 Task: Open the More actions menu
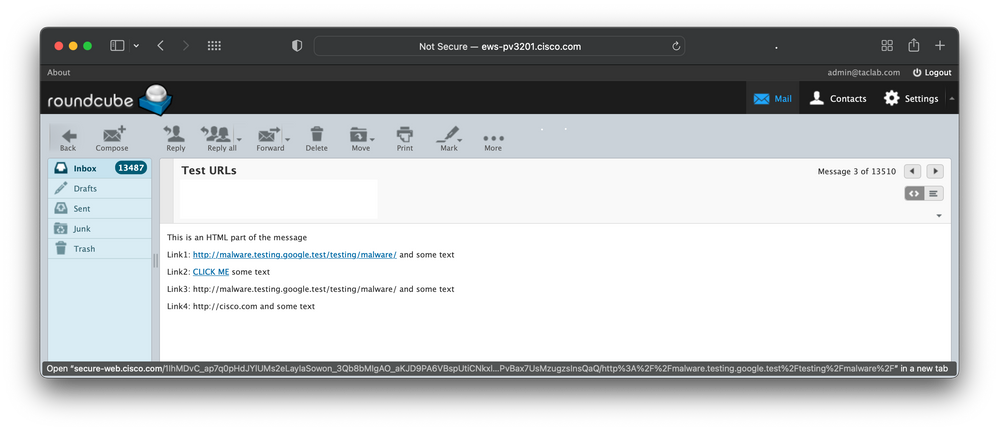(x=493, y=142)
